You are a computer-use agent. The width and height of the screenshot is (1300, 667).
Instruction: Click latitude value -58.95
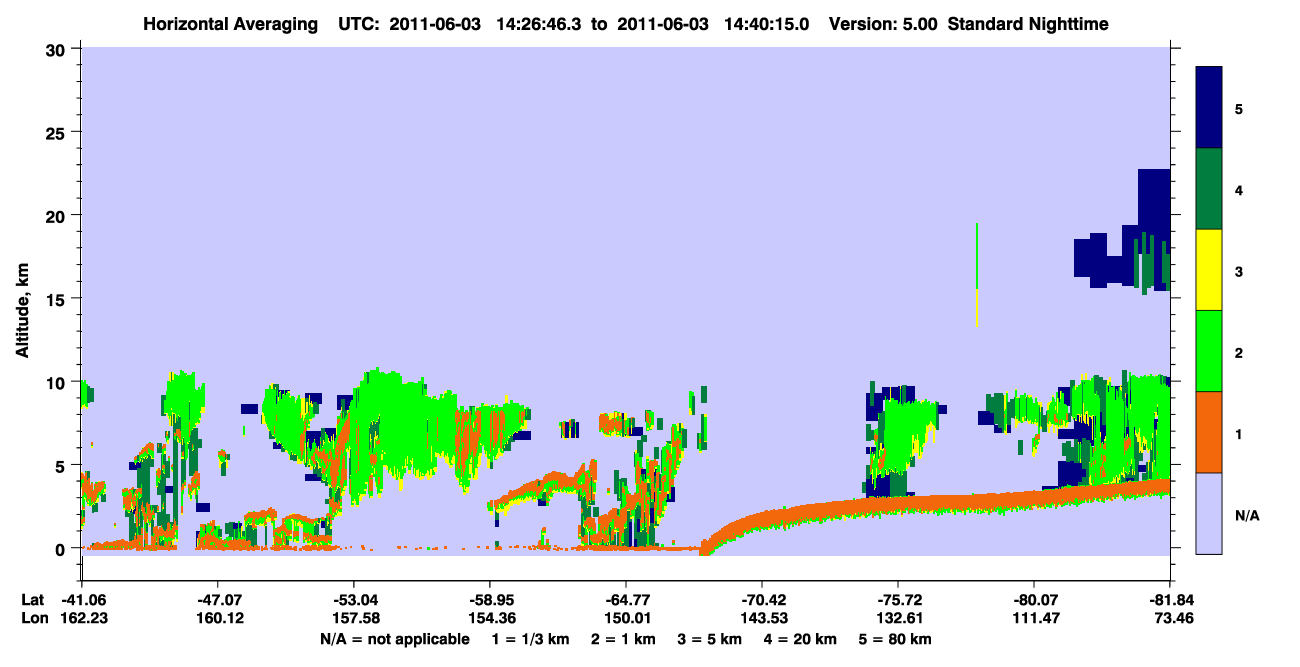coord(489,600)
